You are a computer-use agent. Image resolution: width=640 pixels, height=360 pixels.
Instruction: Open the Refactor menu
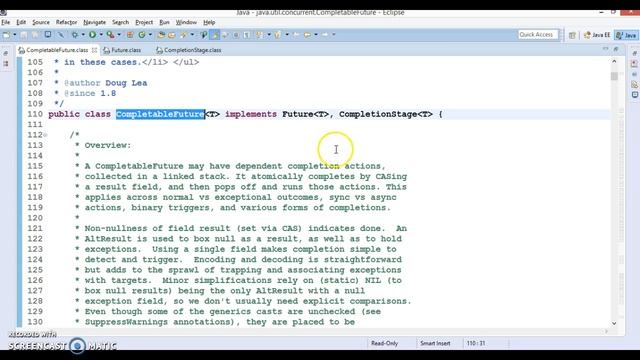[x=67, y=22]
